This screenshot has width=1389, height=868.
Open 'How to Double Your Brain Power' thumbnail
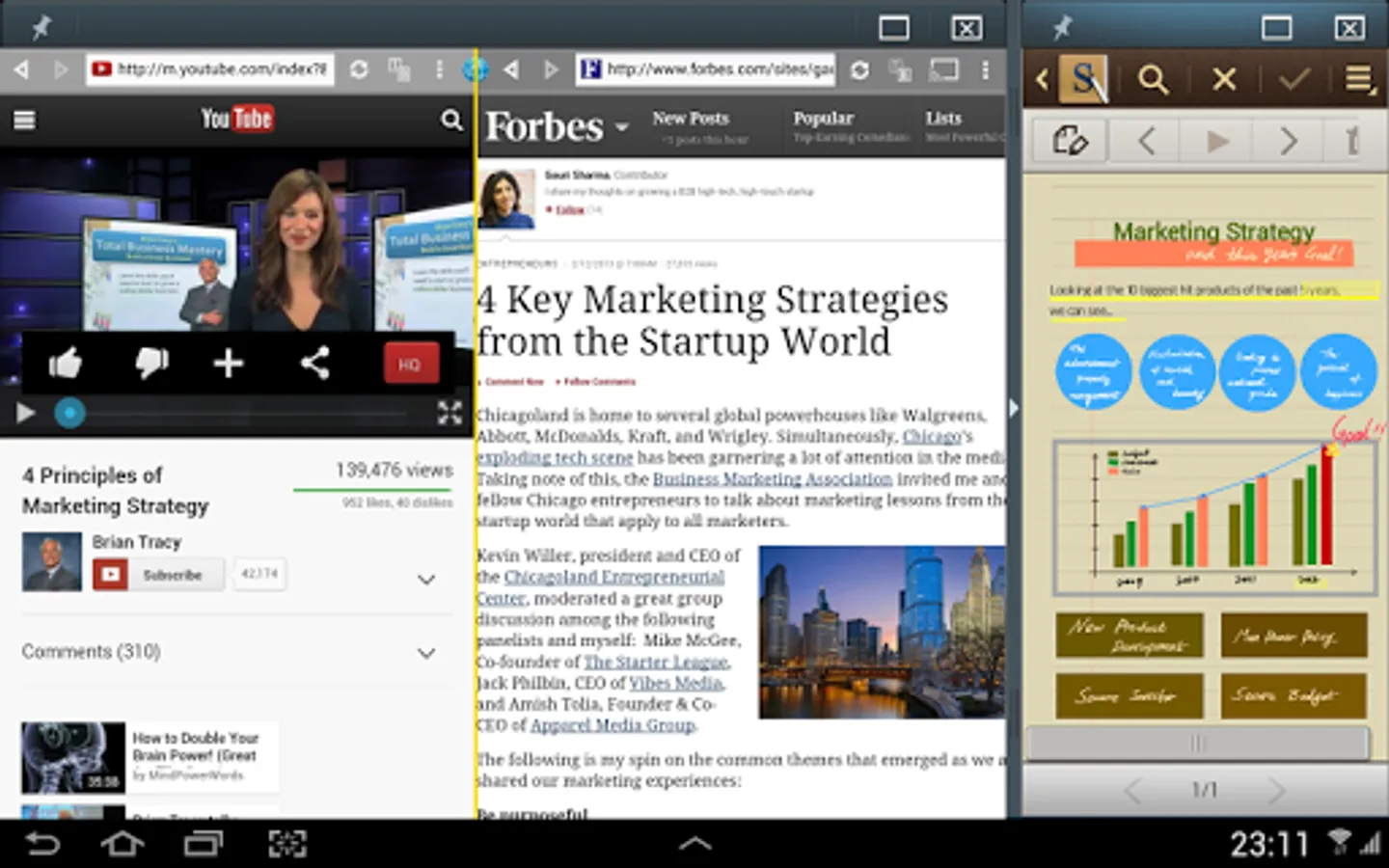pos(73,757)
